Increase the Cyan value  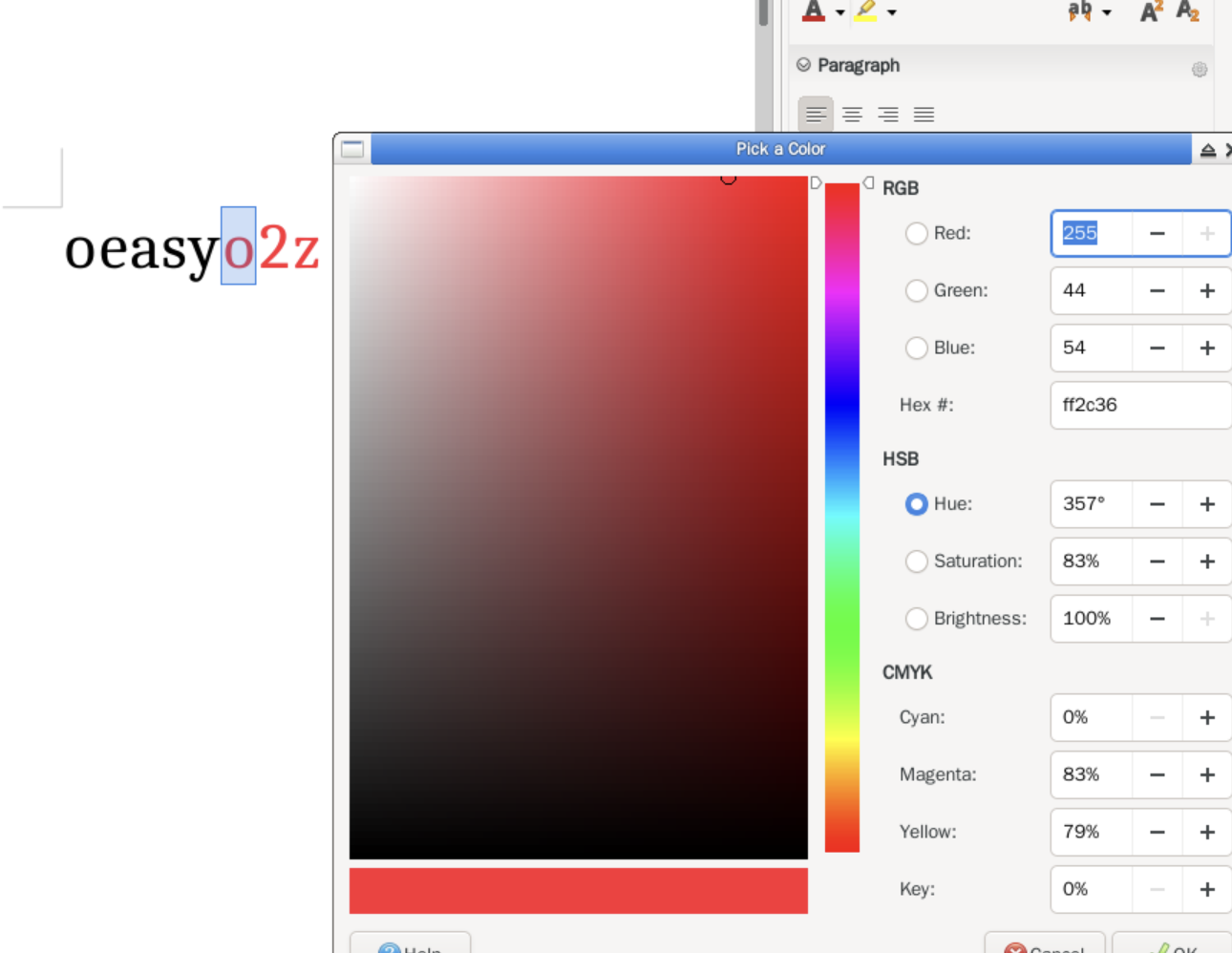point(1207,717)
